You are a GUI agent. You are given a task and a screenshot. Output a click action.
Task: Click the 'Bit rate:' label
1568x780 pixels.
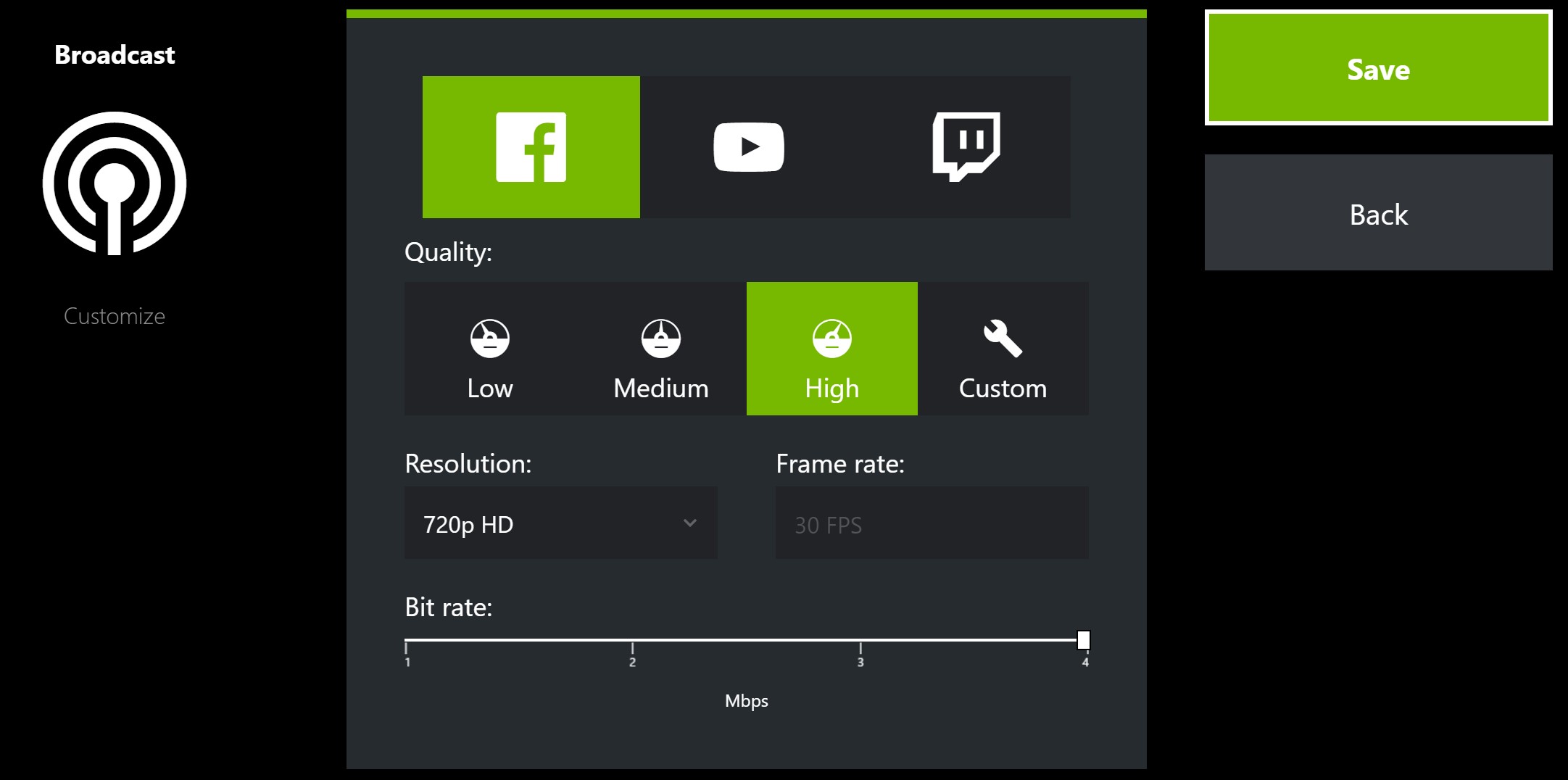pos(449,607)
